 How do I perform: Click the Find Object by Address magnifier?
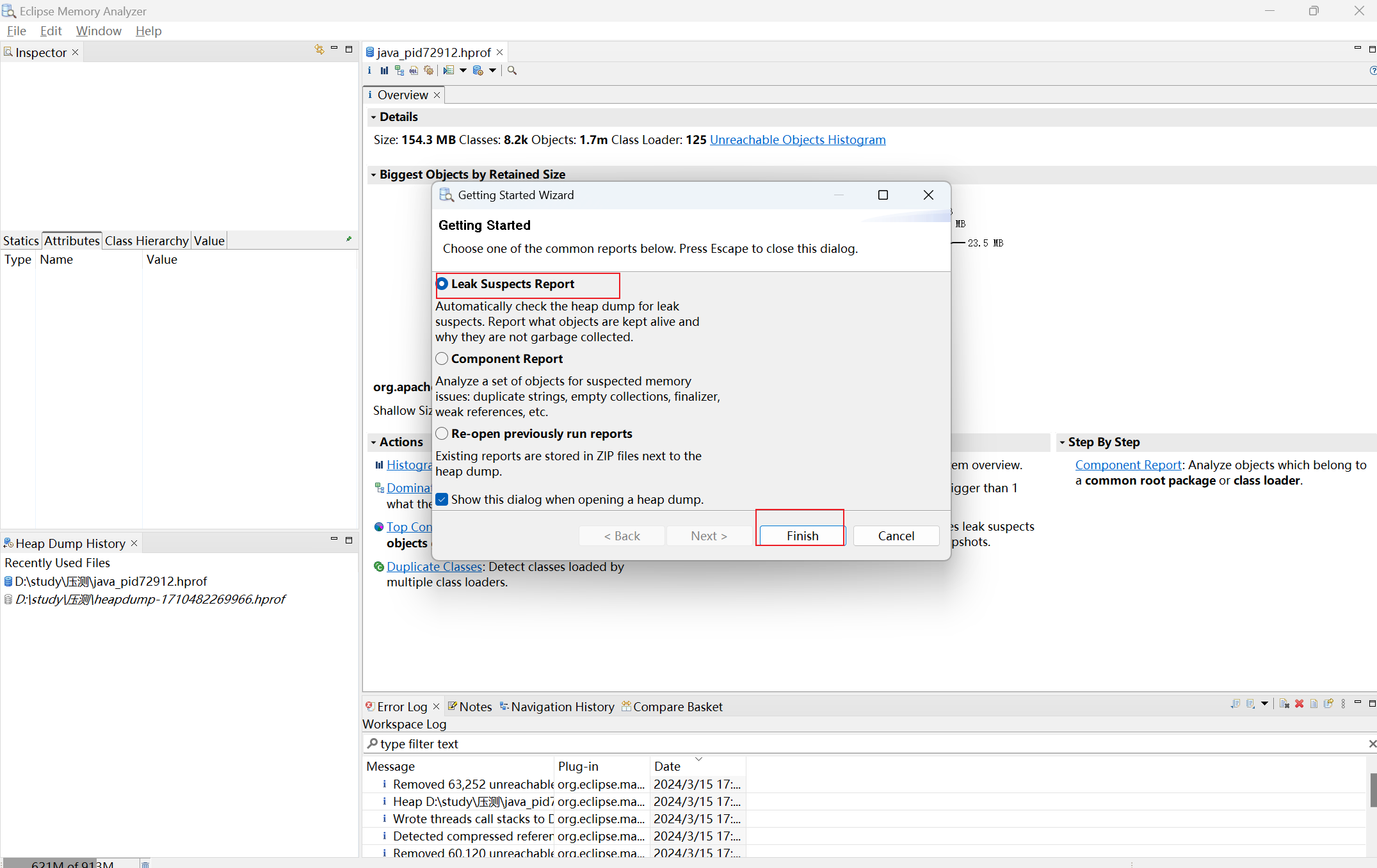click(512, 70)
